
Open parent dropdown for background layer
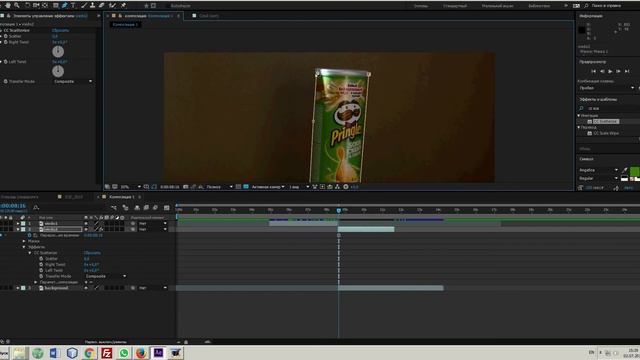pos(153,288)
